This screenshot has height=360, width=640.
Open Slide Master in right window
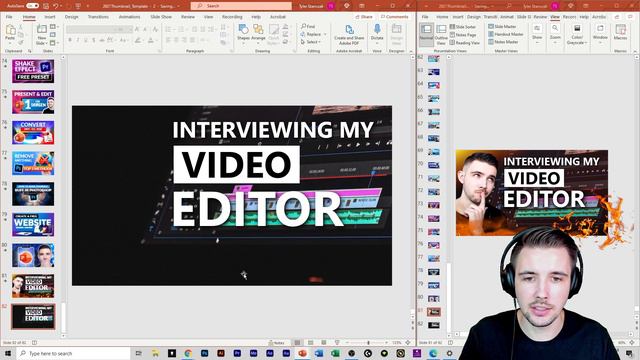pyautogui.click(x=502, y=26)
